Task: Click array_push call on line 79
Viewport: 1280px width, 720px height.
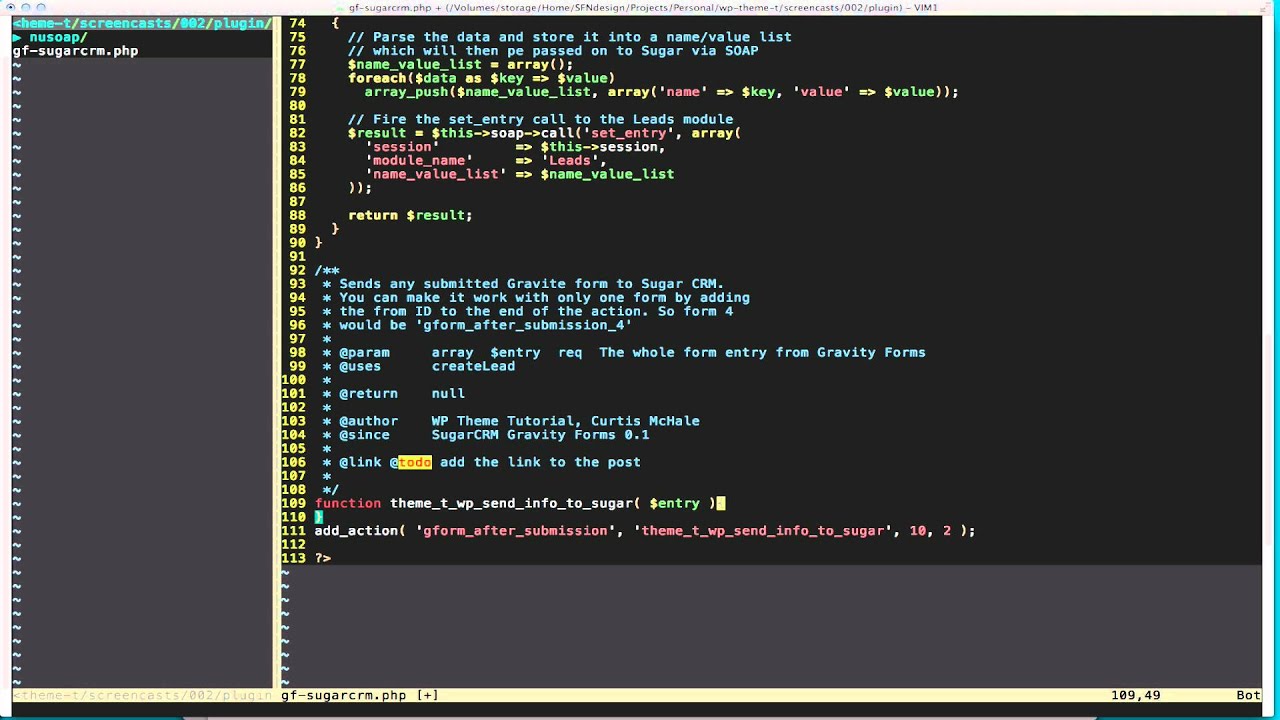Action: (x=661, y=92)
